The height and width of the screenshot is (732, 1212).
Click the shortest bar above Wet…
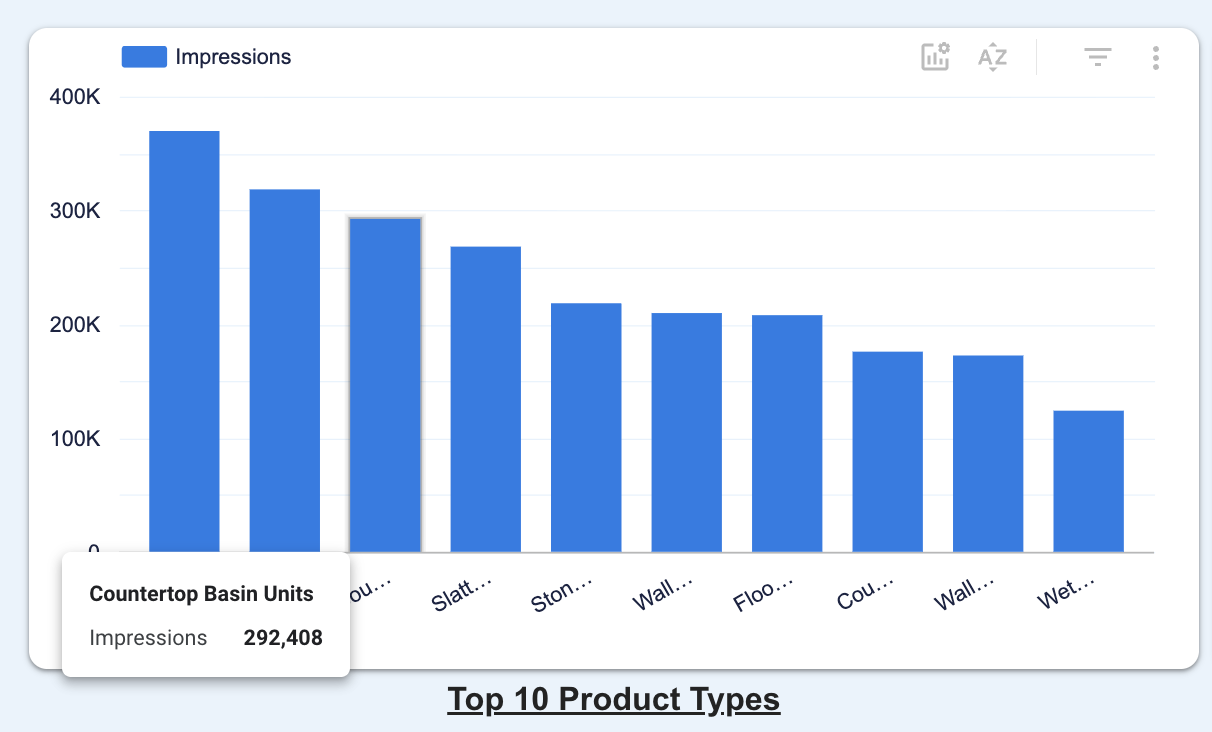[1088, 481]
